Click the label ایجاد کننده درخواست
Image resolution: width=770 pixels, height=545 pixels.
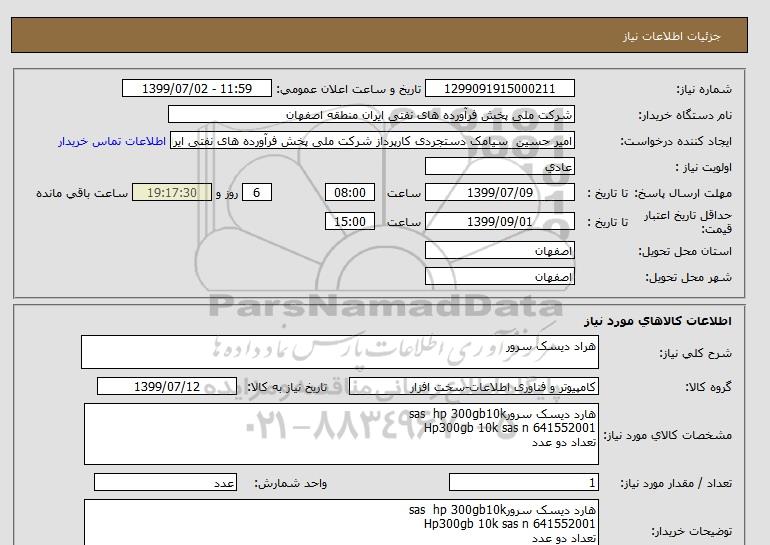[x=676, y=141]
